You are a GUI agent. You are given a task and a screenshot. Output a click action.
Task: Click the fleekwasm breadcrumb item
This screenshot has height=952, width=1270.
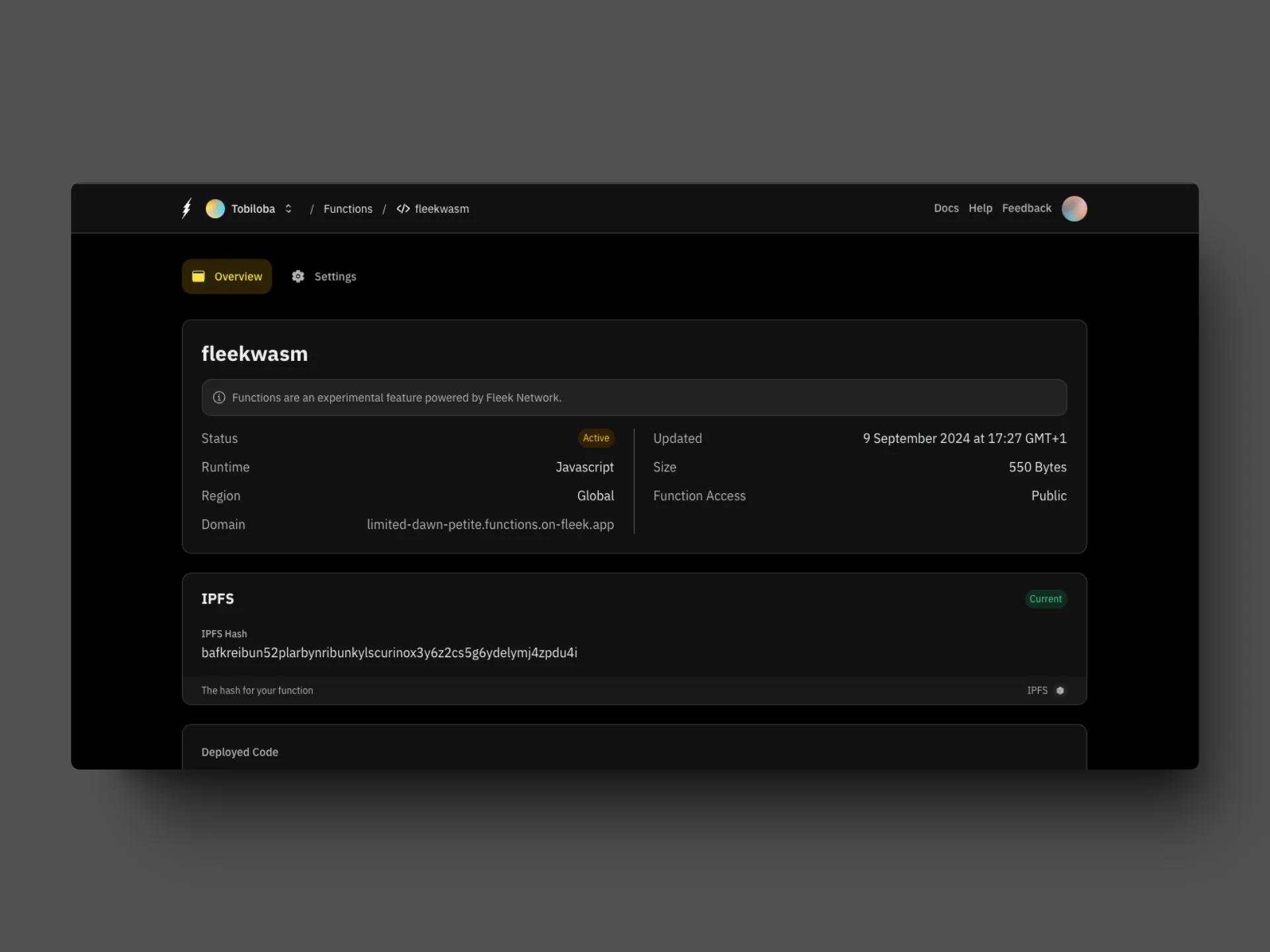441,209
